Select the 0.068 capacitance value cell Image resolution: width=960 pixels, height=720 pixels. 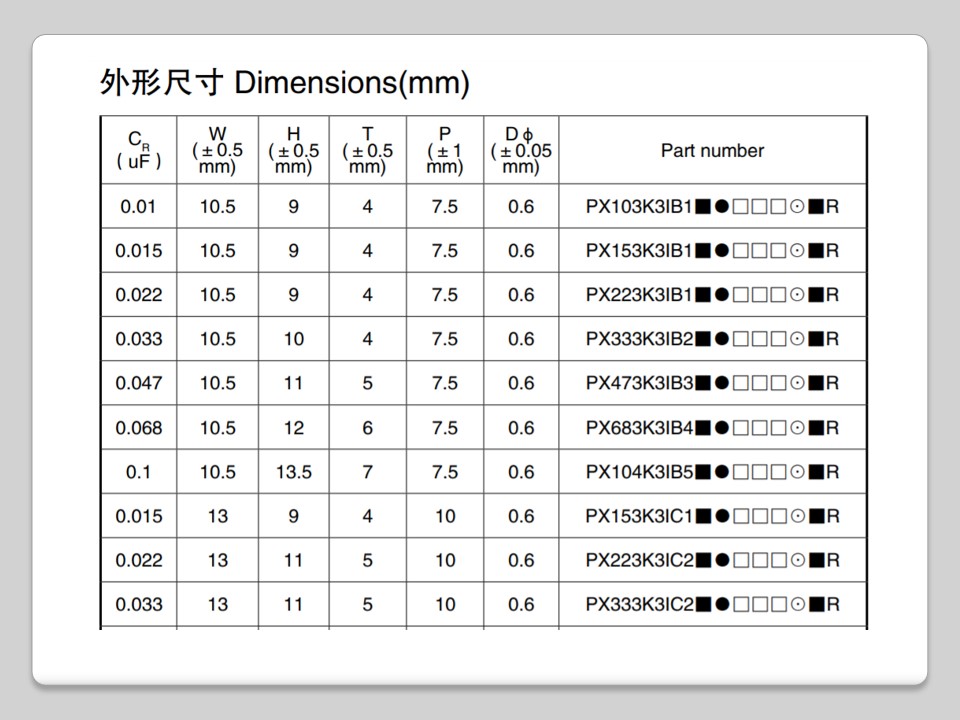[138, 428]
